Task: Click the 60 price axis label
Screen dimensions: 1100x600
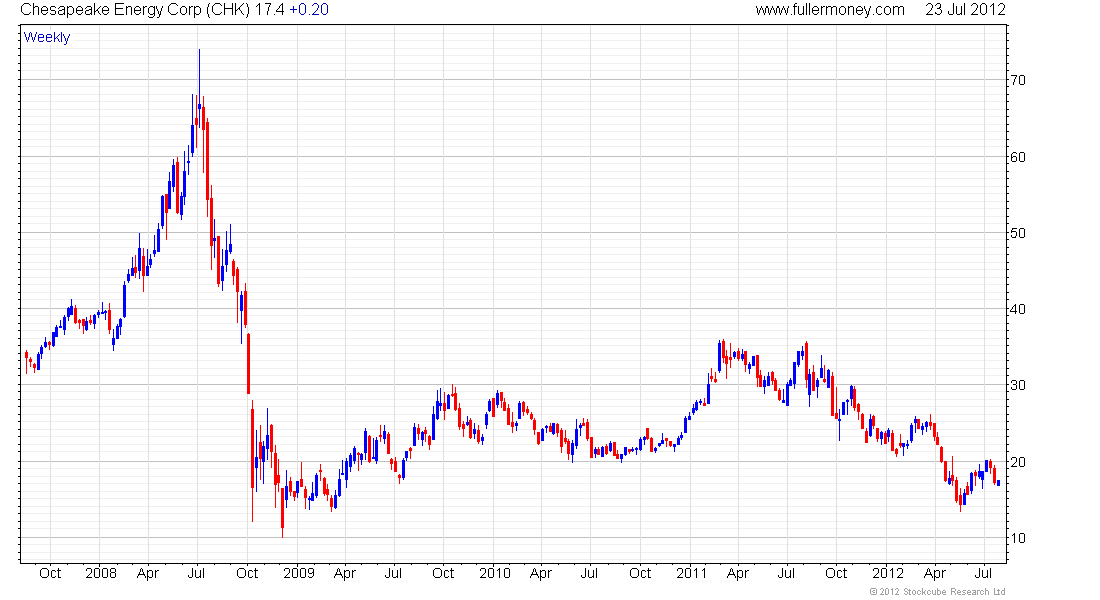Action: tap(1017, 157)
